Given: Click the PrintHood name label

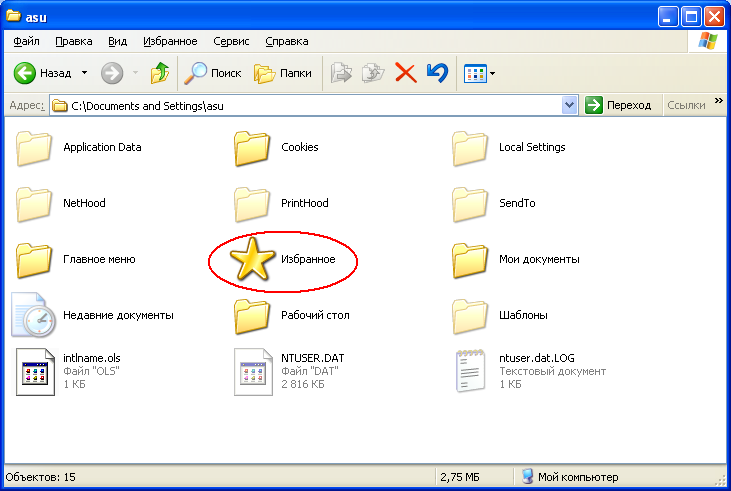Looking at the screenshot, I should [304, 203].
